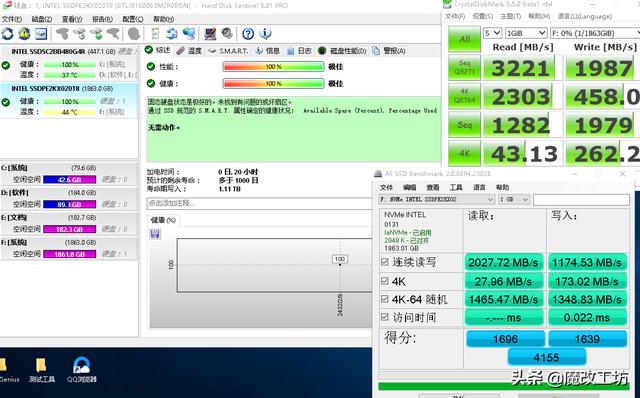
Task: Click the 健康 100% gradient bar in overview
Action: 273,83
